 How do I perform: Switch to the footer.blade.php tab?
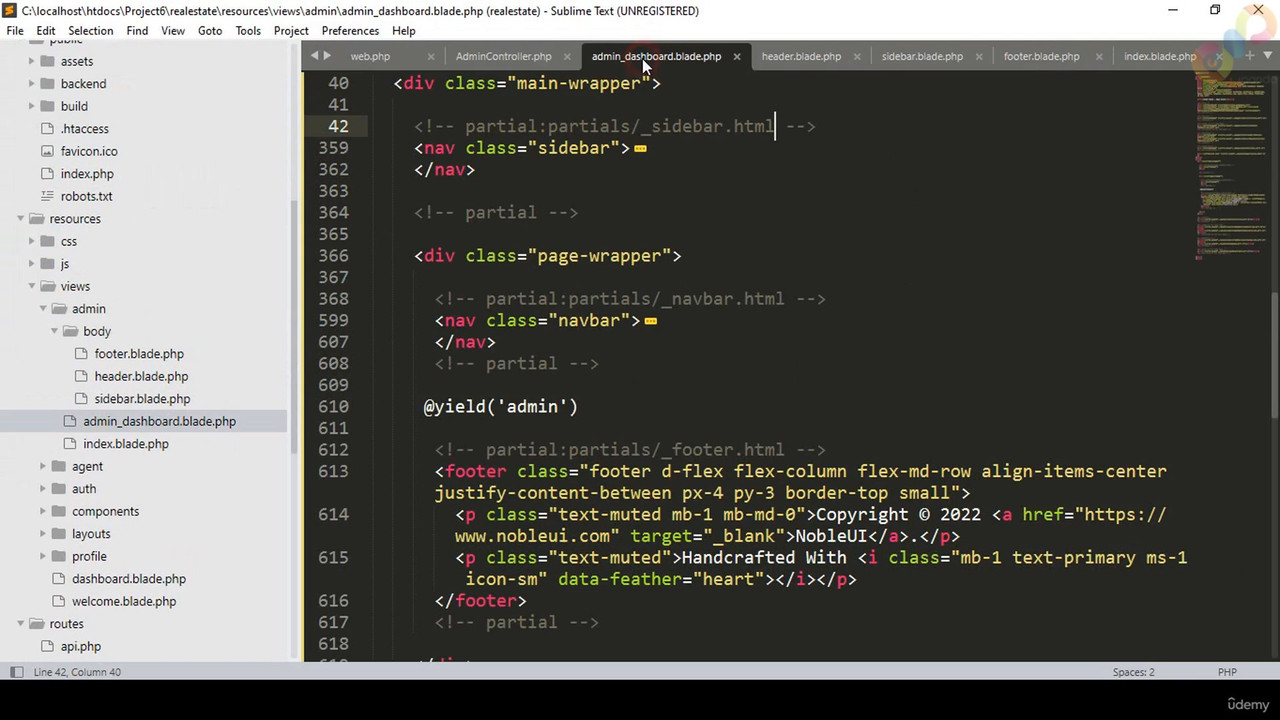coord(1041,56)
